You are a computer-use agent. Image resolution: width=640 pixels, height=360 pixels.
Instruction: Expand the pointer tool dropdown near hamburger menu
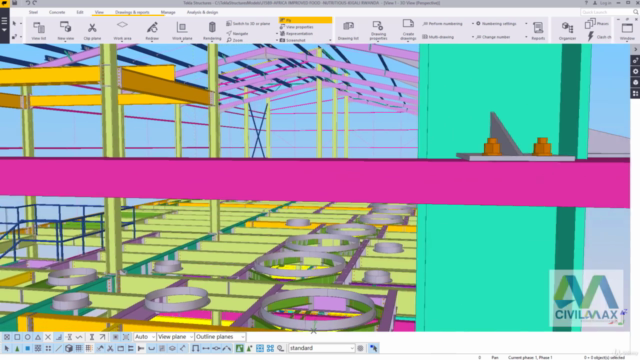[20, 24]
